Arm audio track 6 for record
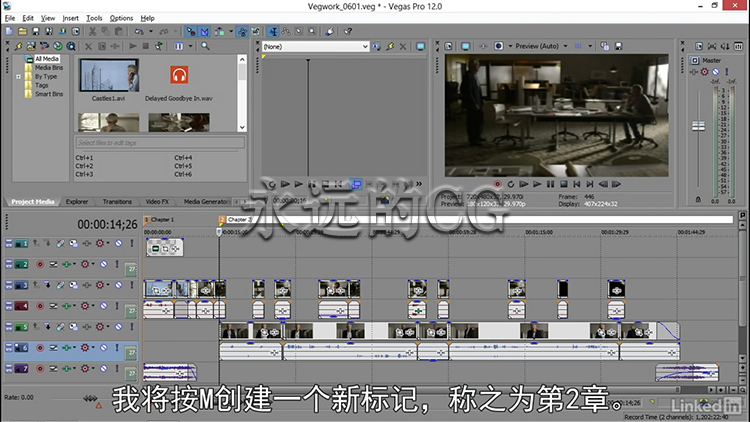 tap(40, 348)
